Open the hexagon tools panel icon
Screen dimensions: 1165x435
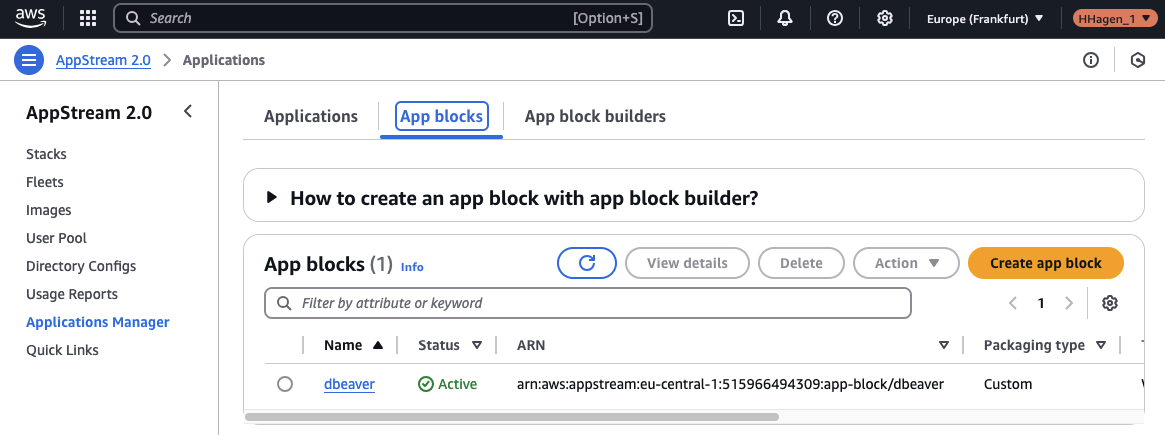point(1138,60)
